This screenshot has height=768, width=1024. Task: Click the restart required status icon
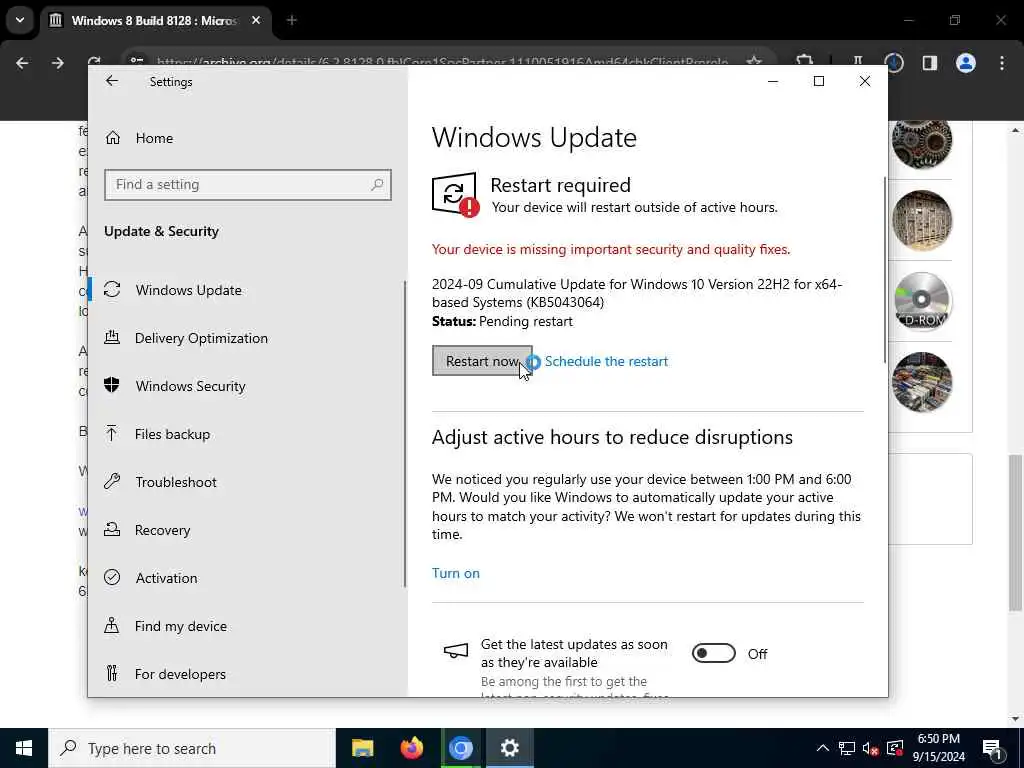455,195
